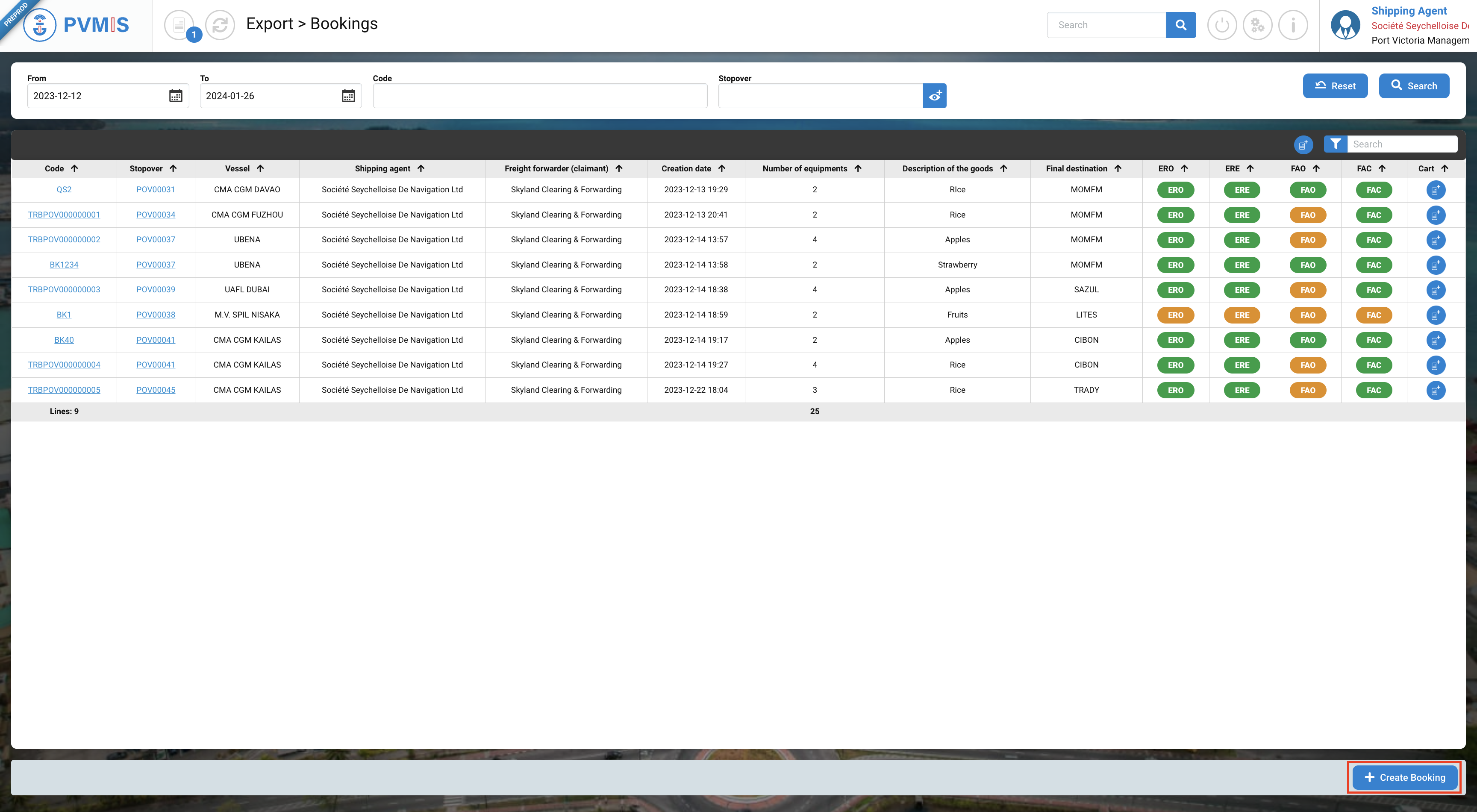Open booking link TRBPOV000000003

pos(64,290)
